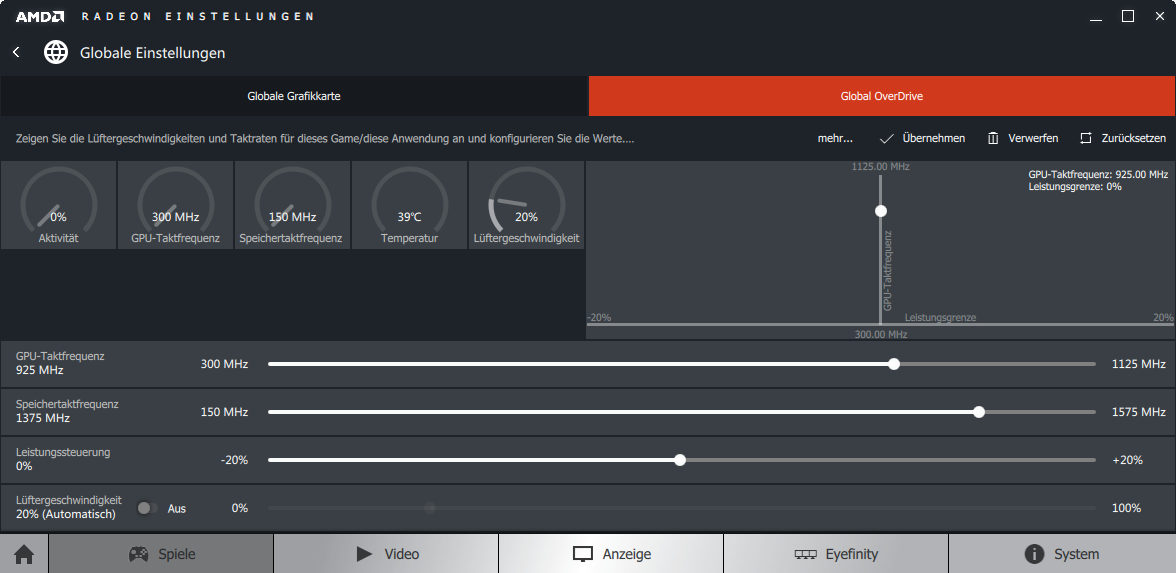This screenshot has height=573, width=1176.
Task: Click the '+20%' maximum on the Leistungssteuerung row
Action: pos(1127,460)
